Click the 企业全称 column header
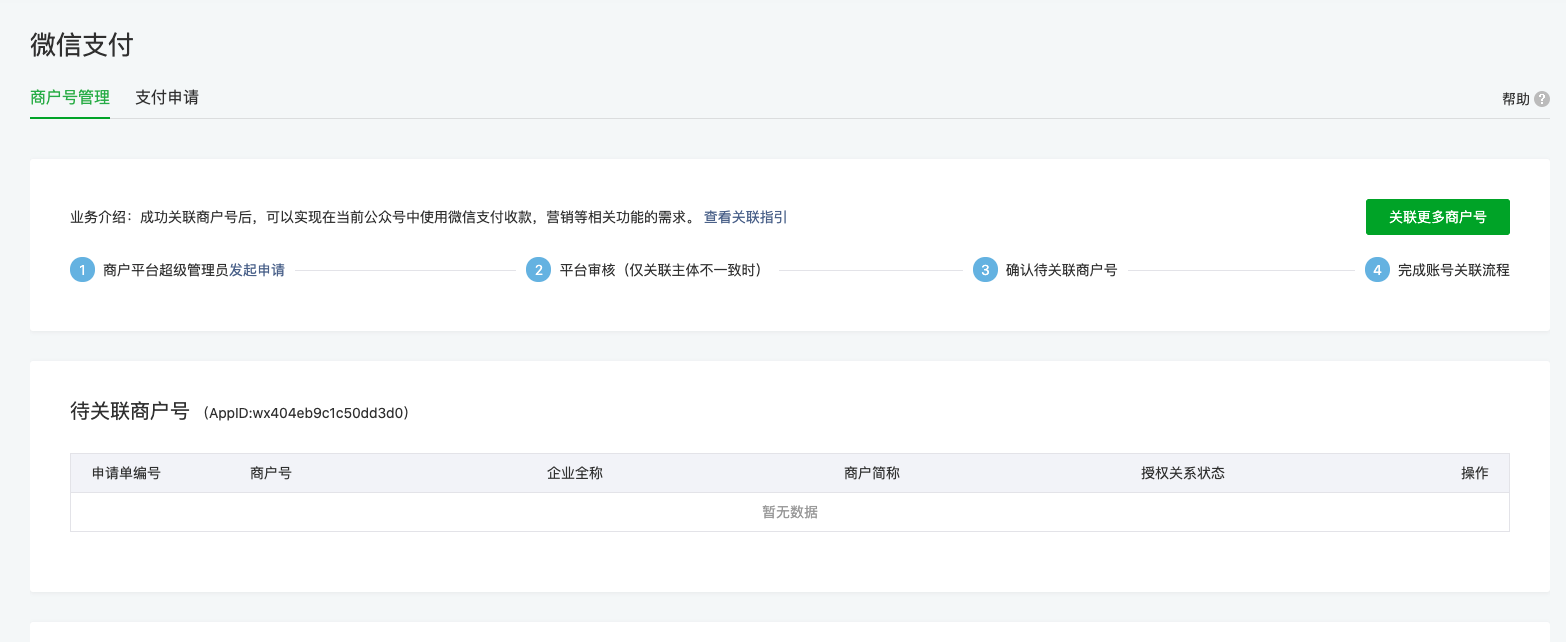 click(x=575, y=473)
